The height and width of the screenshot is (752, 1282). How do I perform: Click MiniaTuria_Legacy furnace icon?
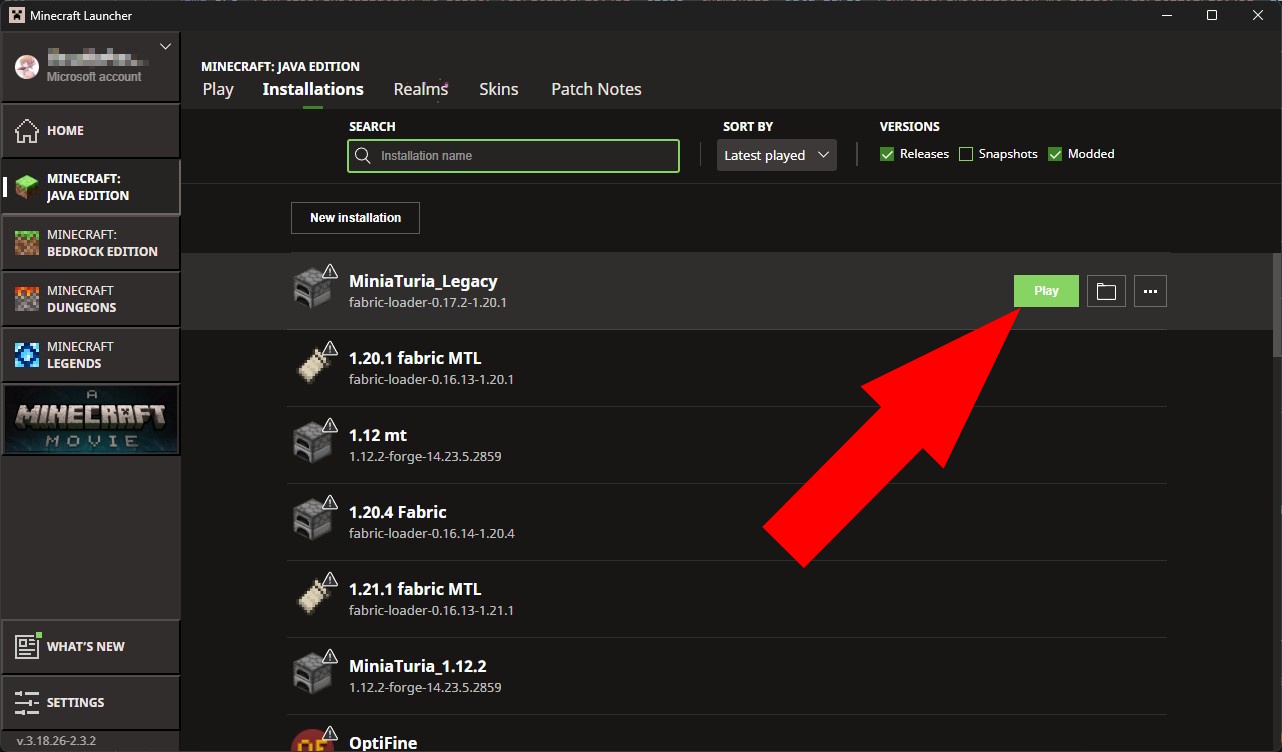pyautogui.click(x=311, y=289)
